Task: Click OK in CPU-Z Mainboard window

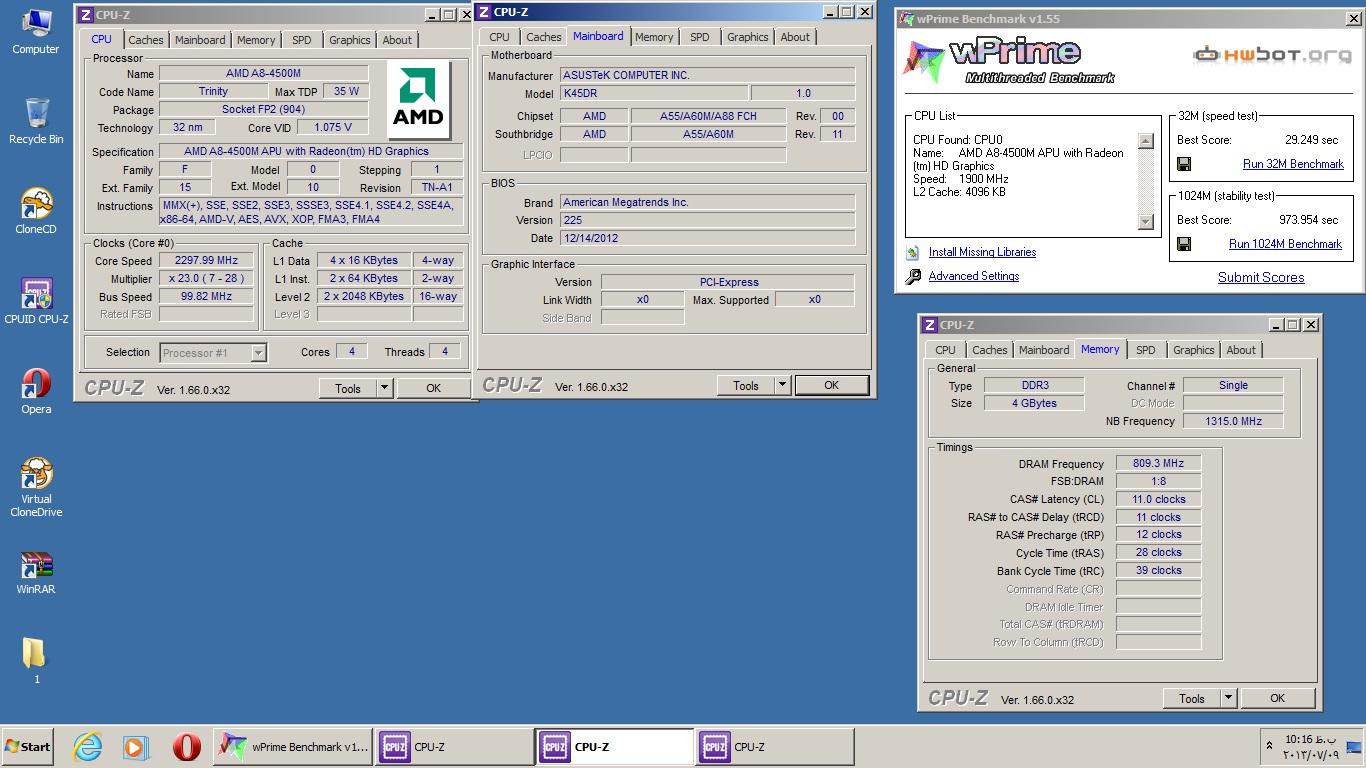Action: point(831,386)
